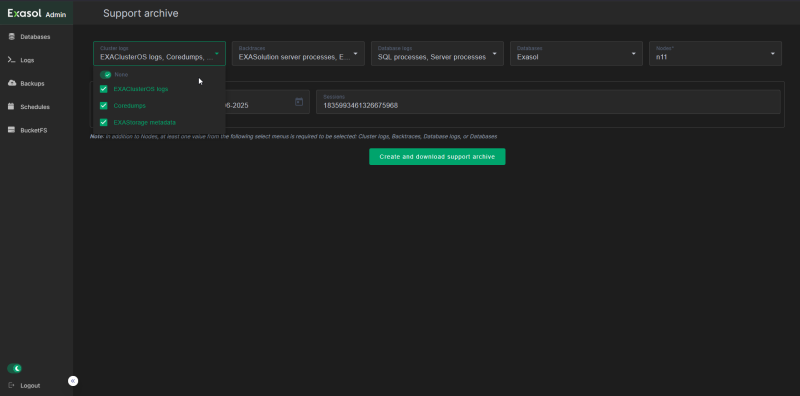Uncheck the Coredumps checkbox

coord(104,106)
